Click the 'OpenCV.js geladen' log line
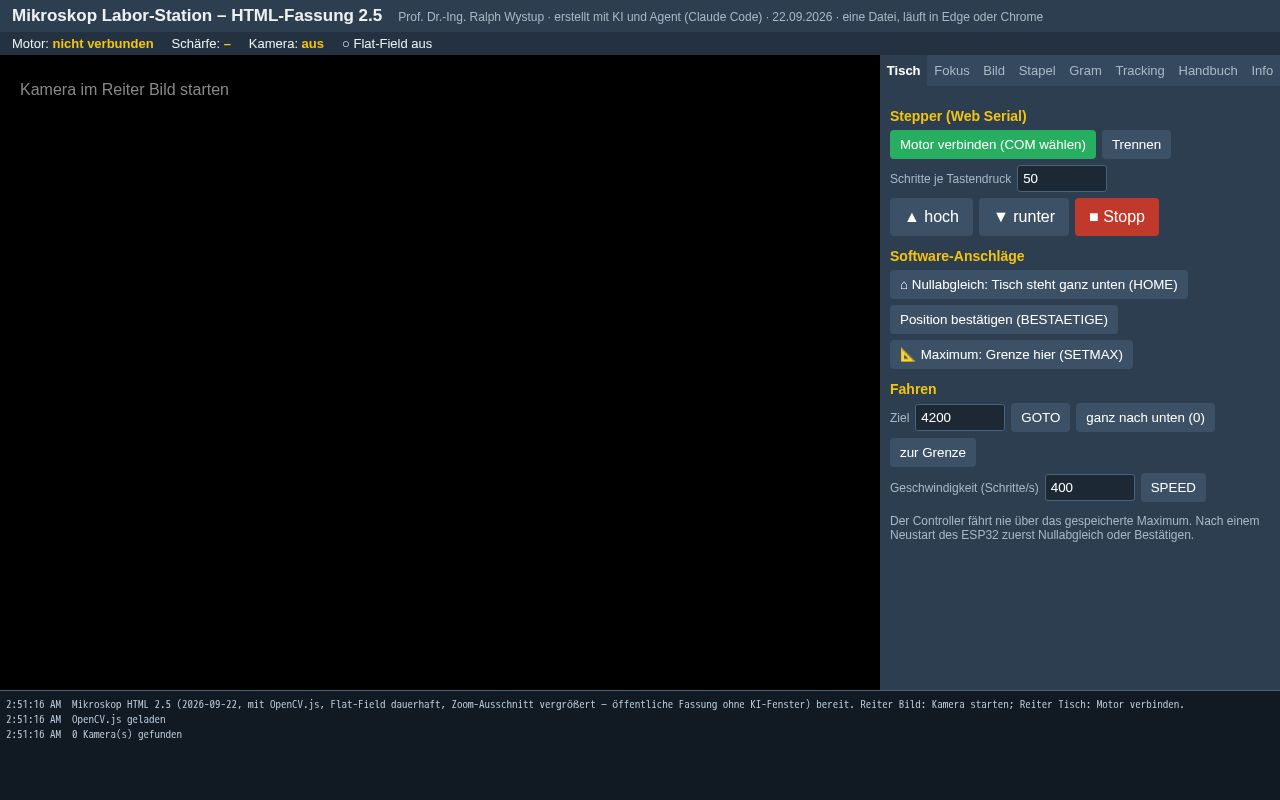The width and height of the screenshot is (1280, 800). (x=119, y=719)
